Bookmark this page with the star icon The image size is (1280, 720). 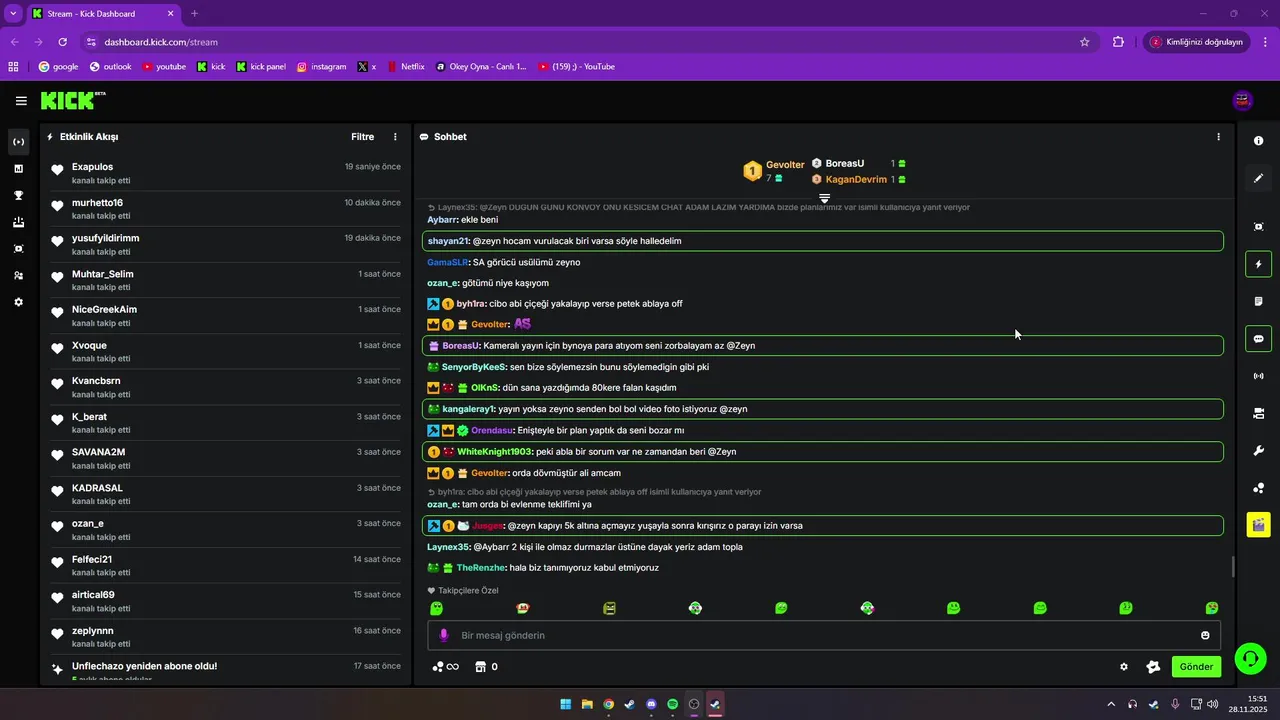pyautogui.click(x=1084, y=42)
